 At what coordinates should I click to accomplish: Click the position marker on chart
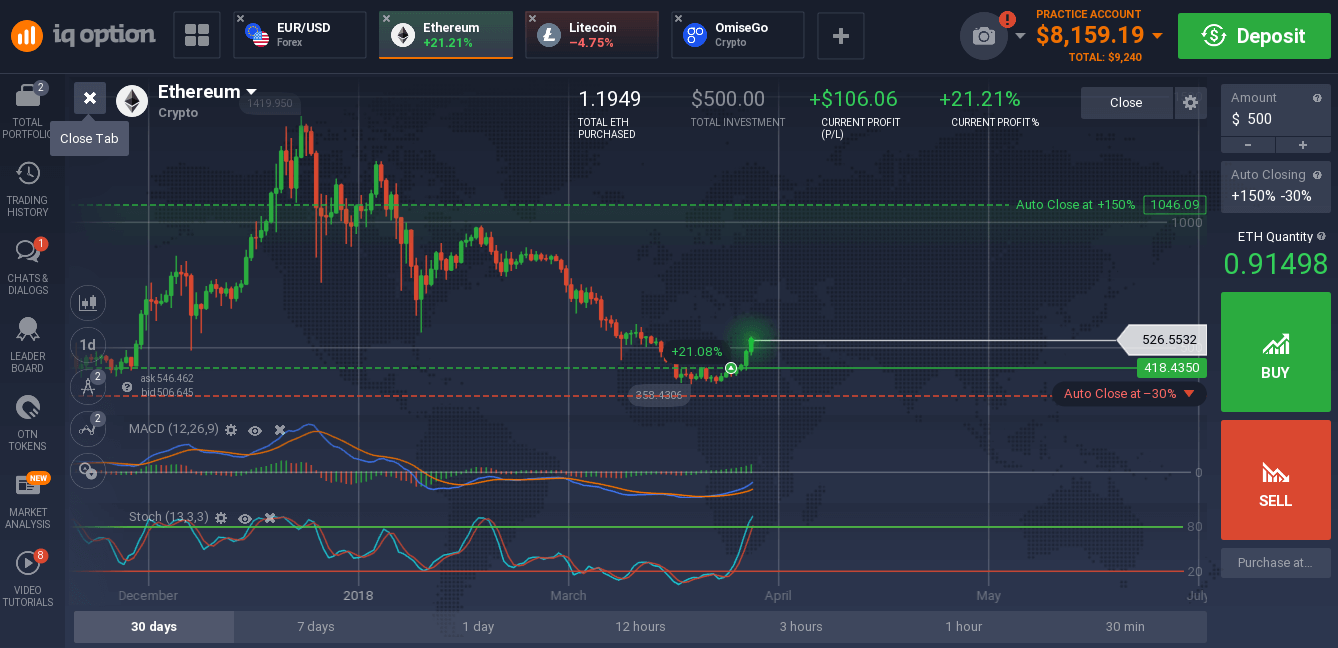point(731,369)
